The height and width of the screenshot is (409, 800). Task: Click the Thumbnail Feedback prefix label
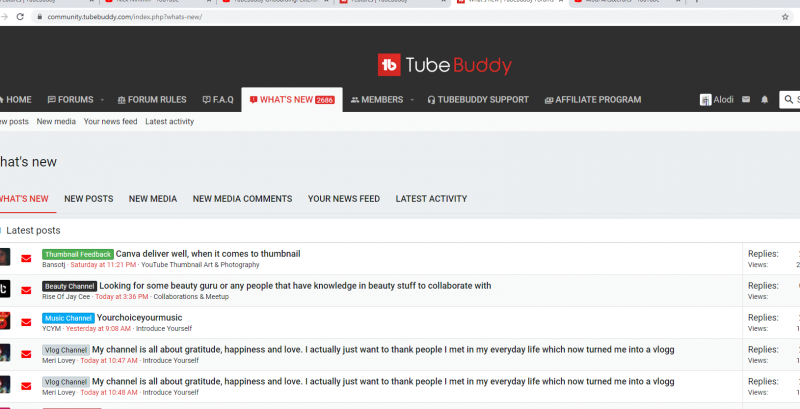point(77,254)
